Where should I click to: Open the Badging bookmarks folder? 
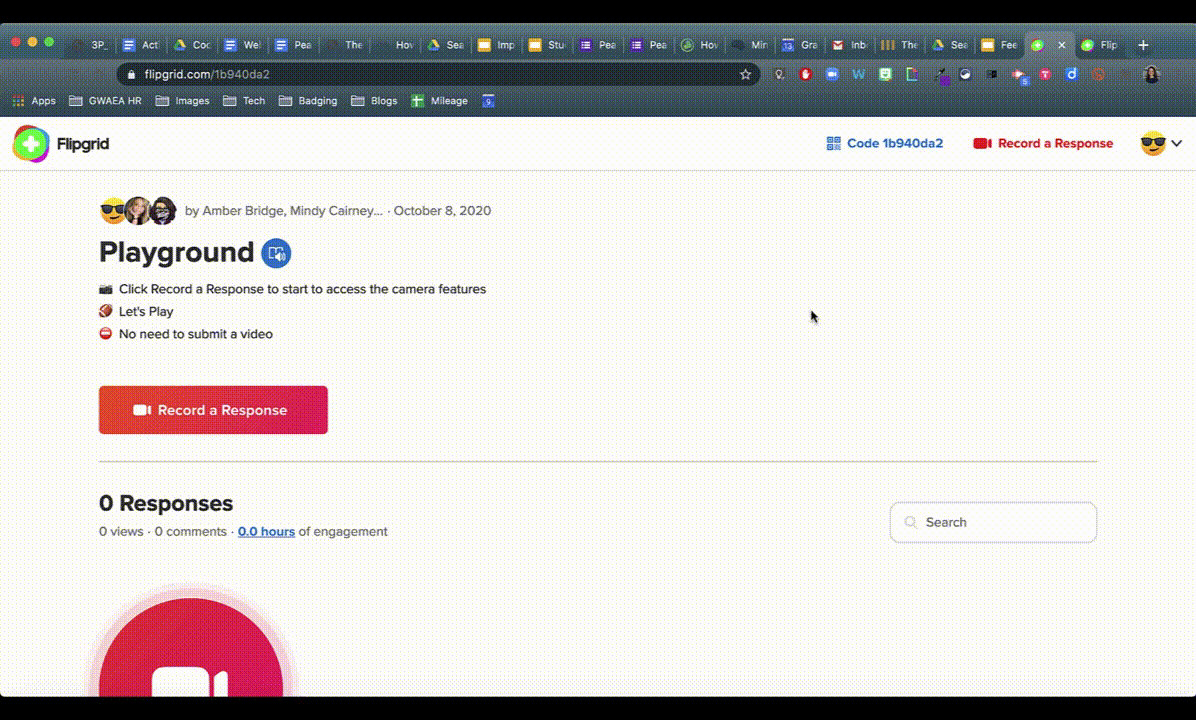click(308, 101)
